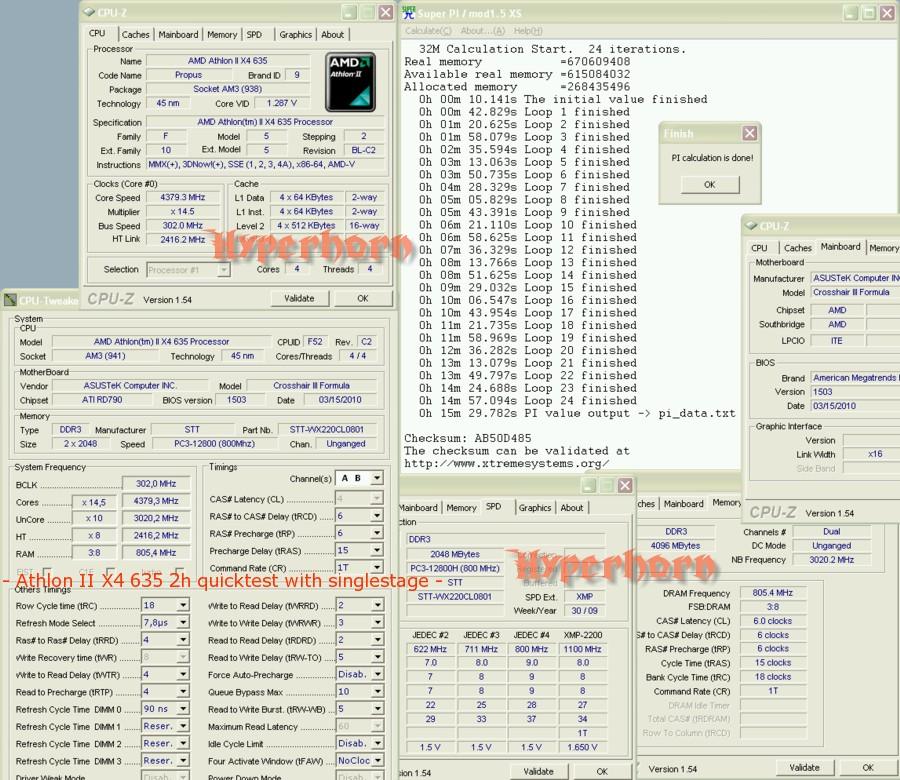Screen dimensions: 900x780
Task: Open CPU tab in CPU-Z Mainboard window
Action: pyautogui.click(x=759, y=248)
